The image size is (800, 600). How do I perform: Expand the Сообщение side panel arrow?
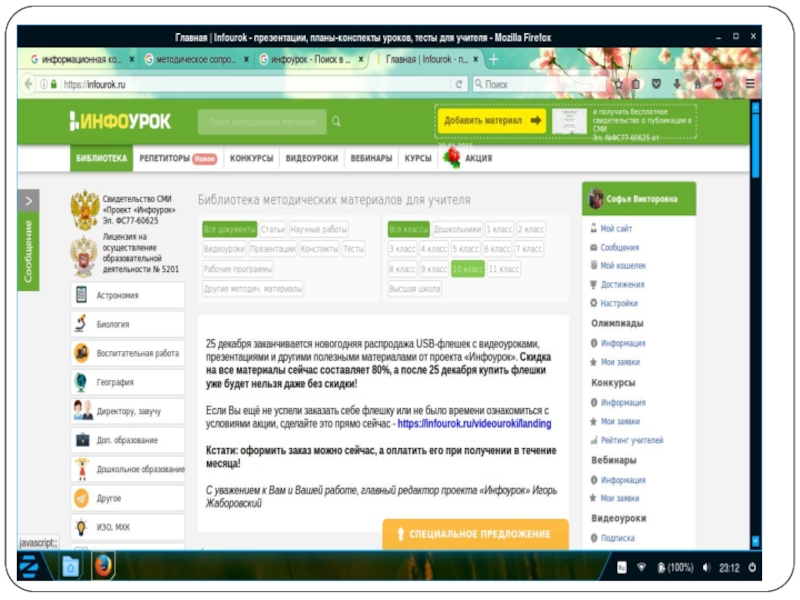click(x=29, y=201)
